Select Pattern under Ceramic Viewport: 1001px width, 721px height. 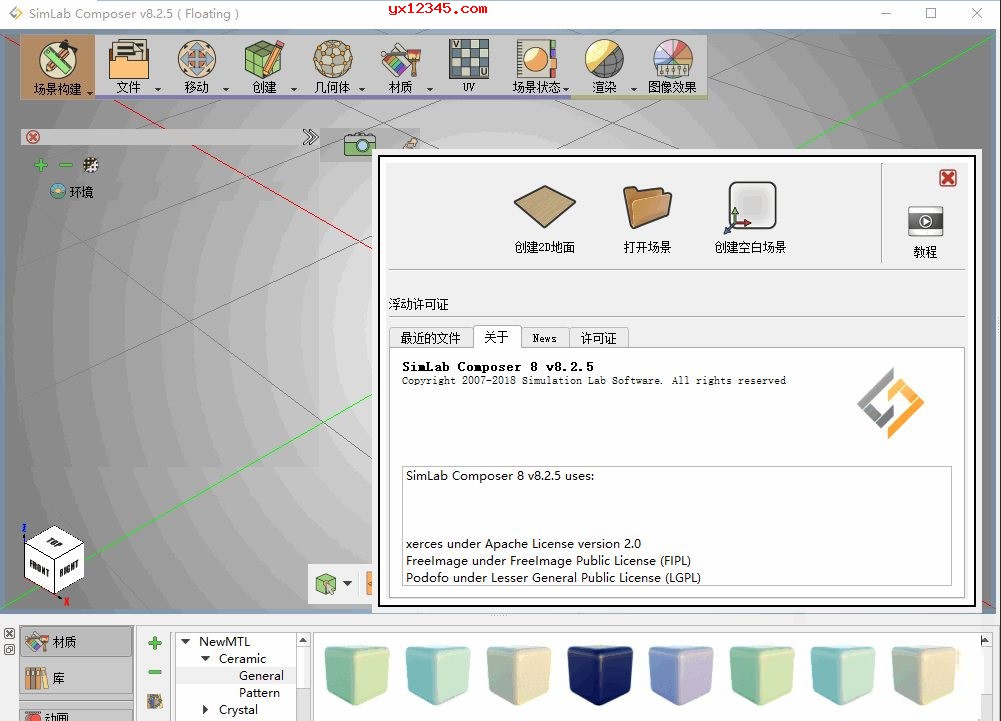259,693
